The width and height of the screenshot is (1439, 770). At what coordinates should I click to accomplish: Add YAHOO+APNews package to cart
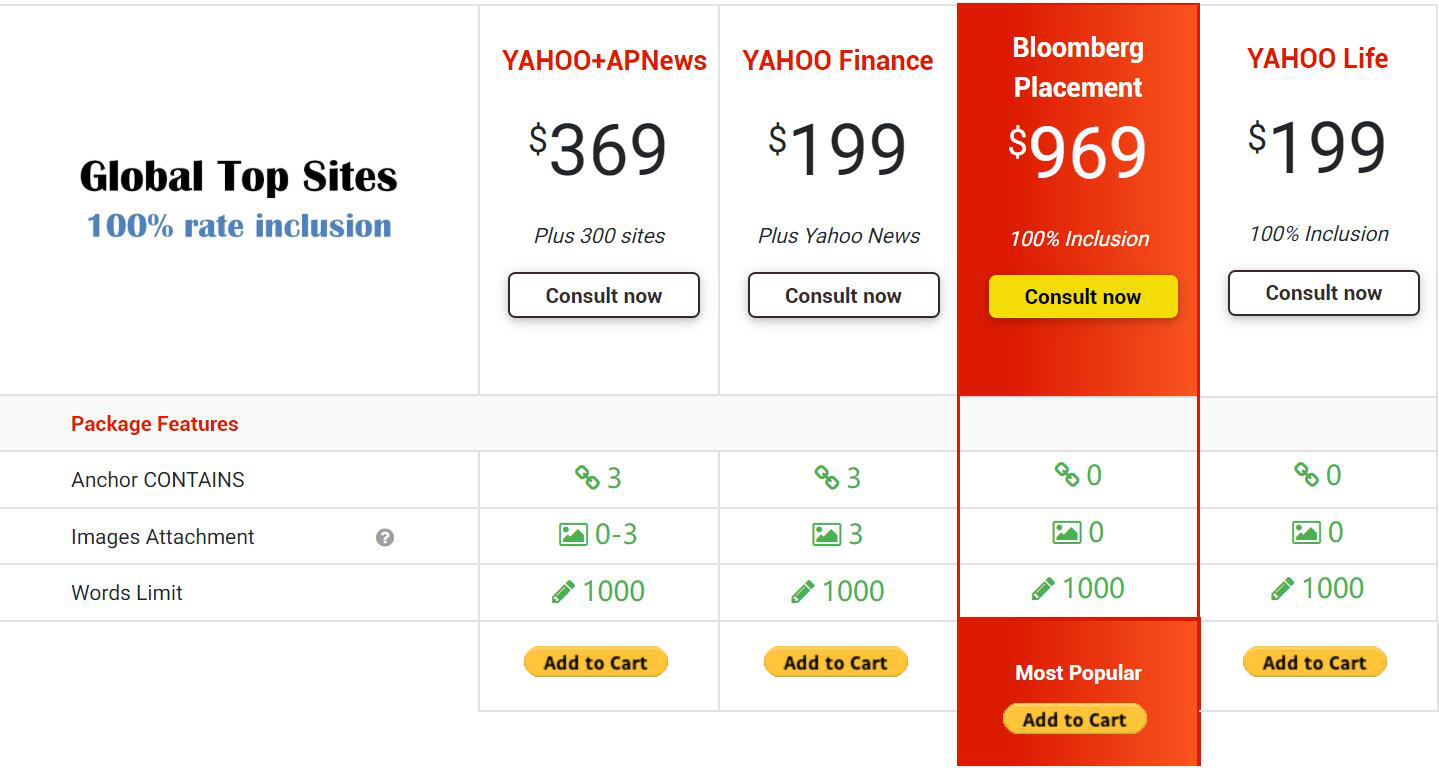coord(596,662)
